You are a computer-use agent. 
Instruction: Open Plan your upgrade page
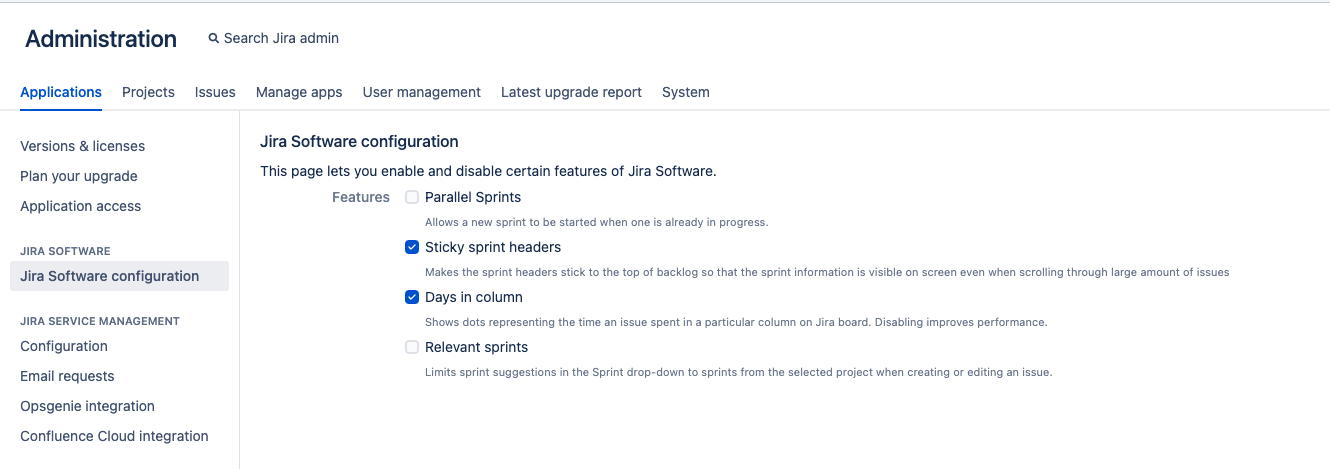[79, 176]
